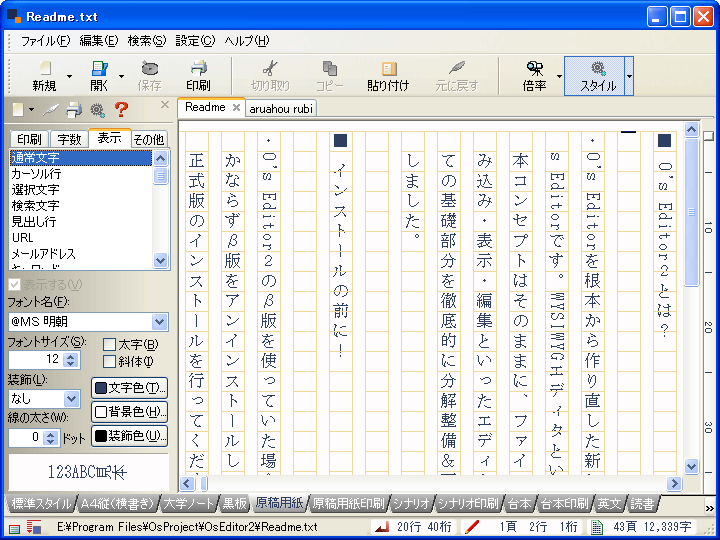Click the font size input field
This screenshot has height=540, width=720.
coord(36,359)
